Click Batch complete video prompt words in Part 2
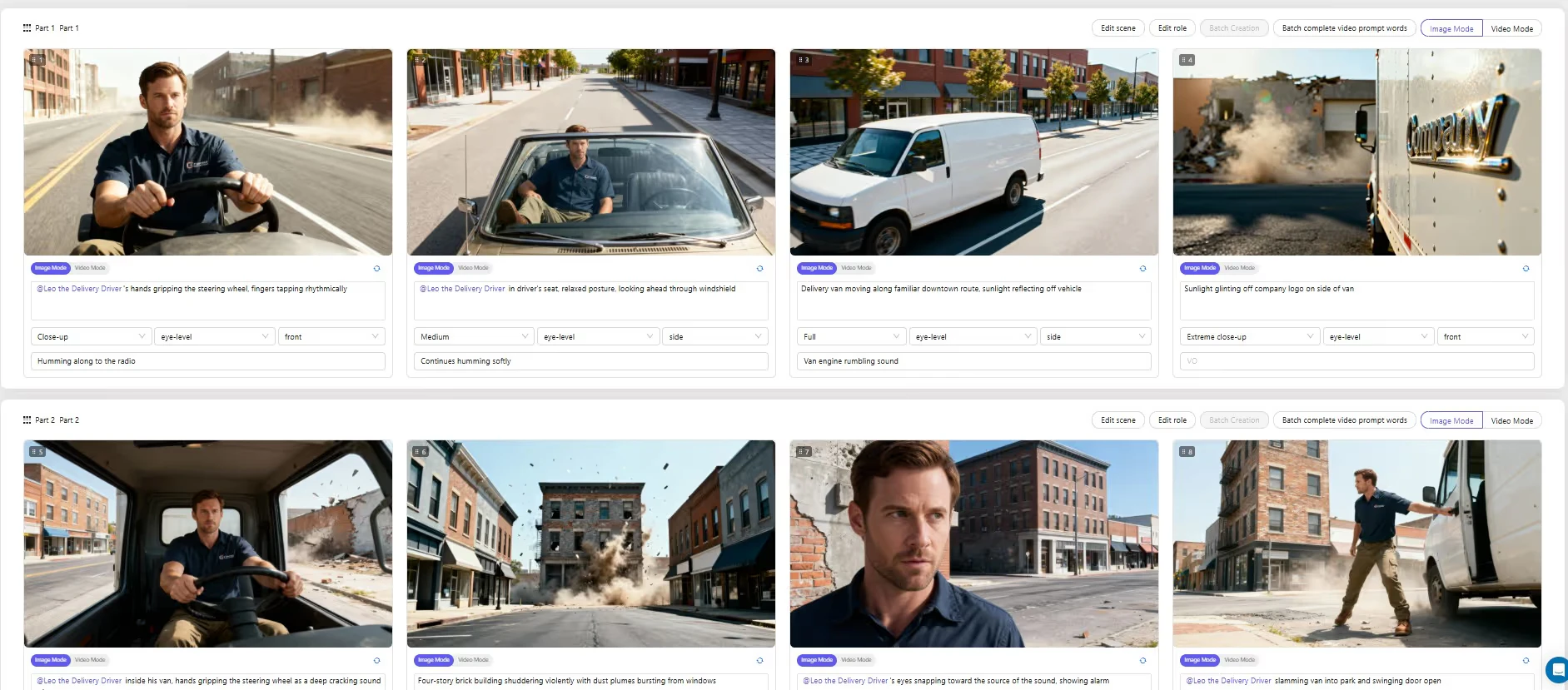Screen dimensions: 1568x690 (x=1344, y=420)
